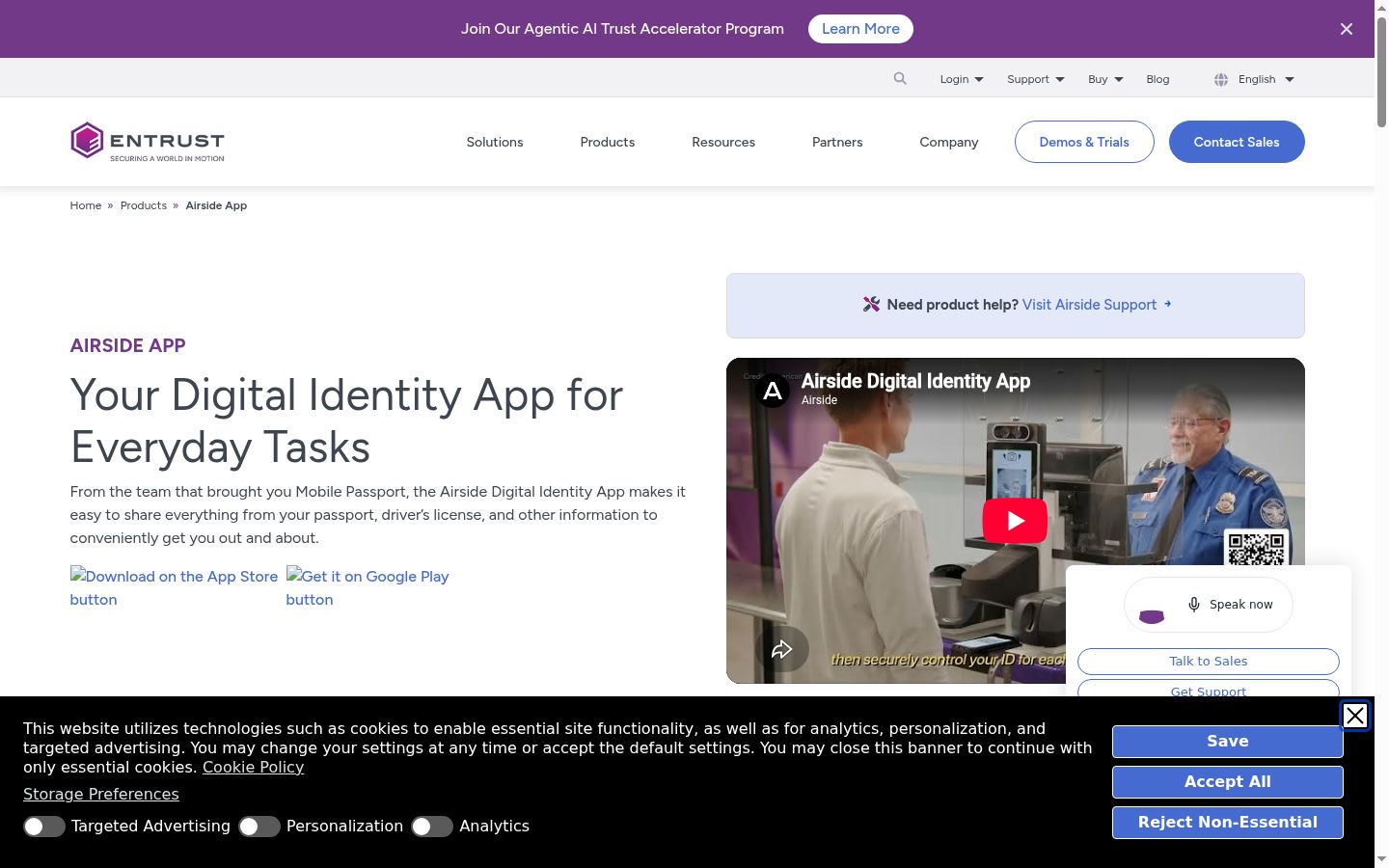
Task: Open the Support dropdown menu
Action: tap(1036, 79)
